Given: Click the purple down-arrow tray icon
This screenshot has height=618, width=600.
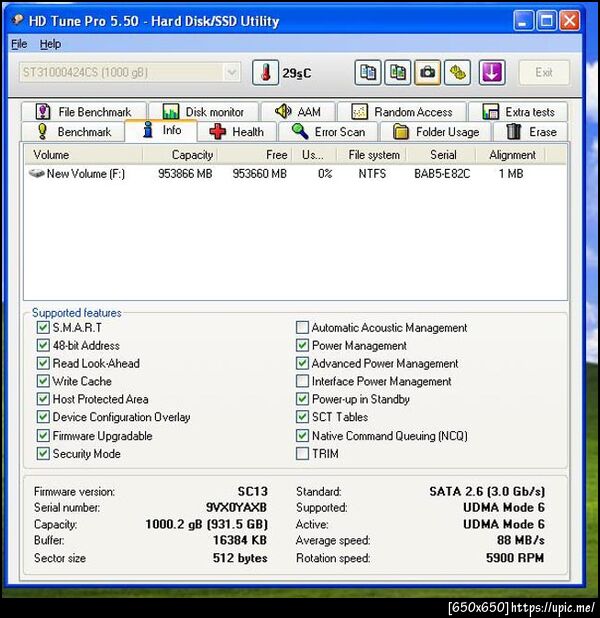Looking at the screenshot, I should click(x=492, y=73).
